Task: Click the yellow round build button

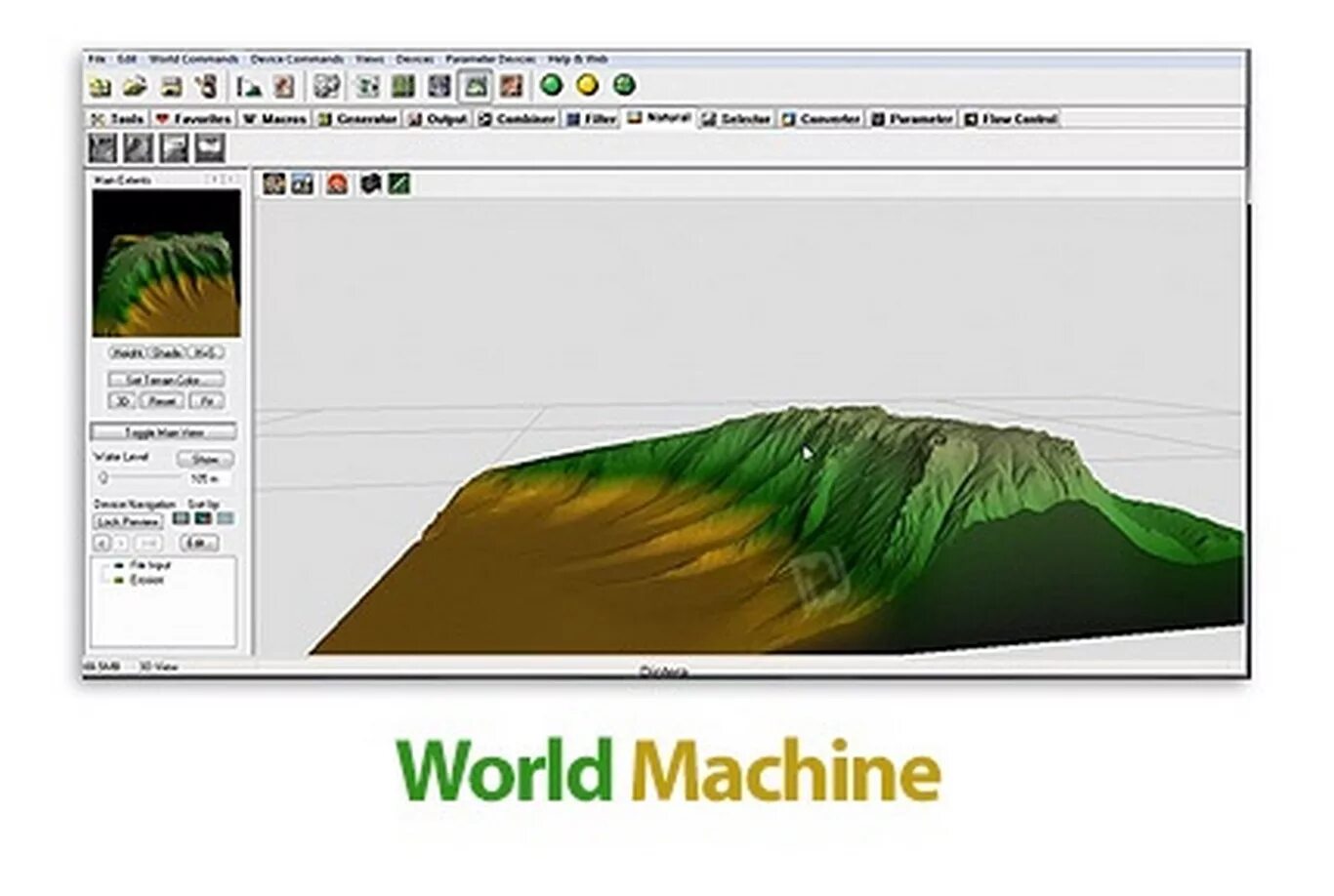Action: [588, 86]
